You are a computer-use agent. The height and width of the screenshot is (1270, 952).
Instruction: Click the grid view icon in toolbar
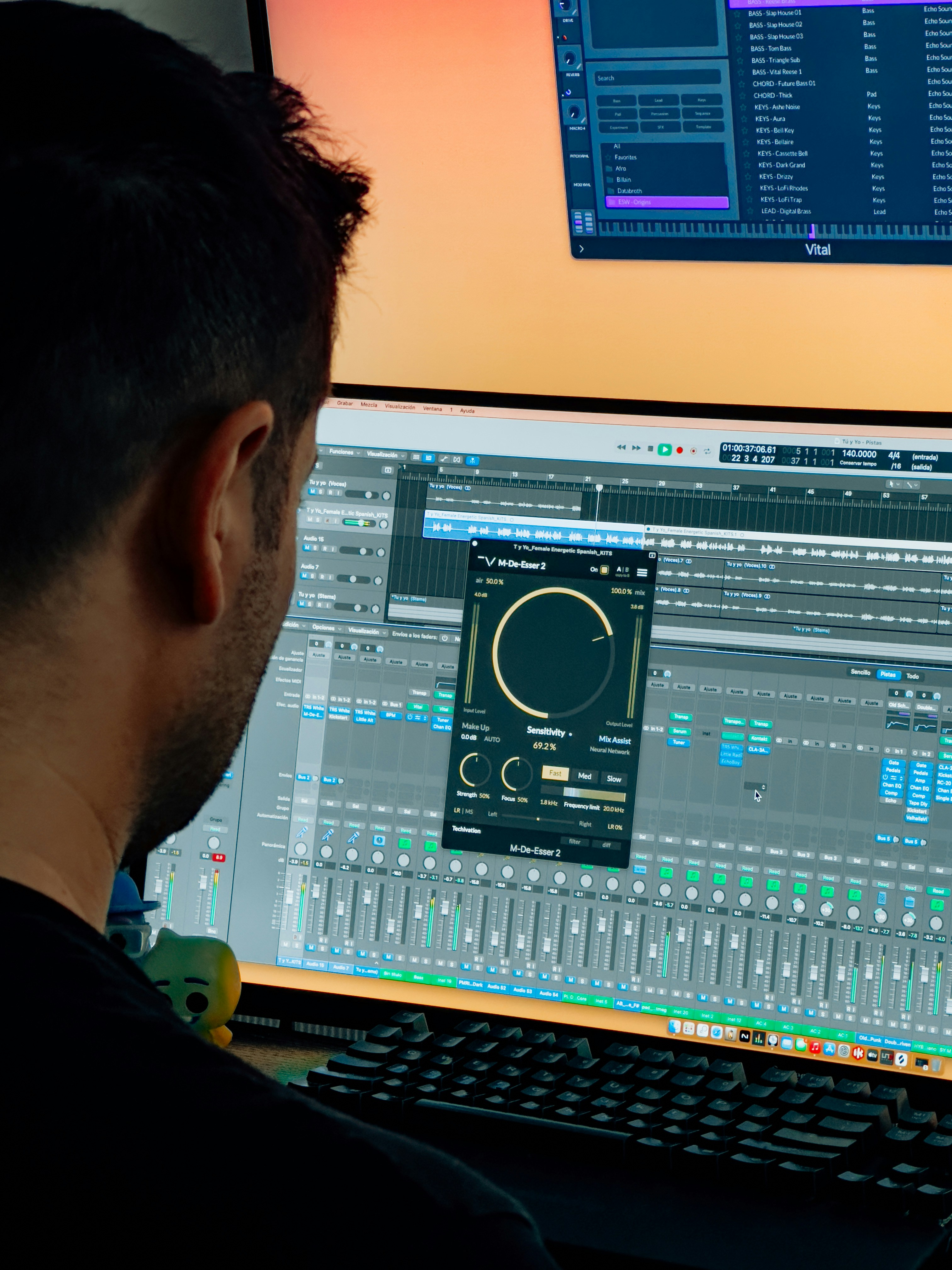pyautogui.click(x=416, y=457)
